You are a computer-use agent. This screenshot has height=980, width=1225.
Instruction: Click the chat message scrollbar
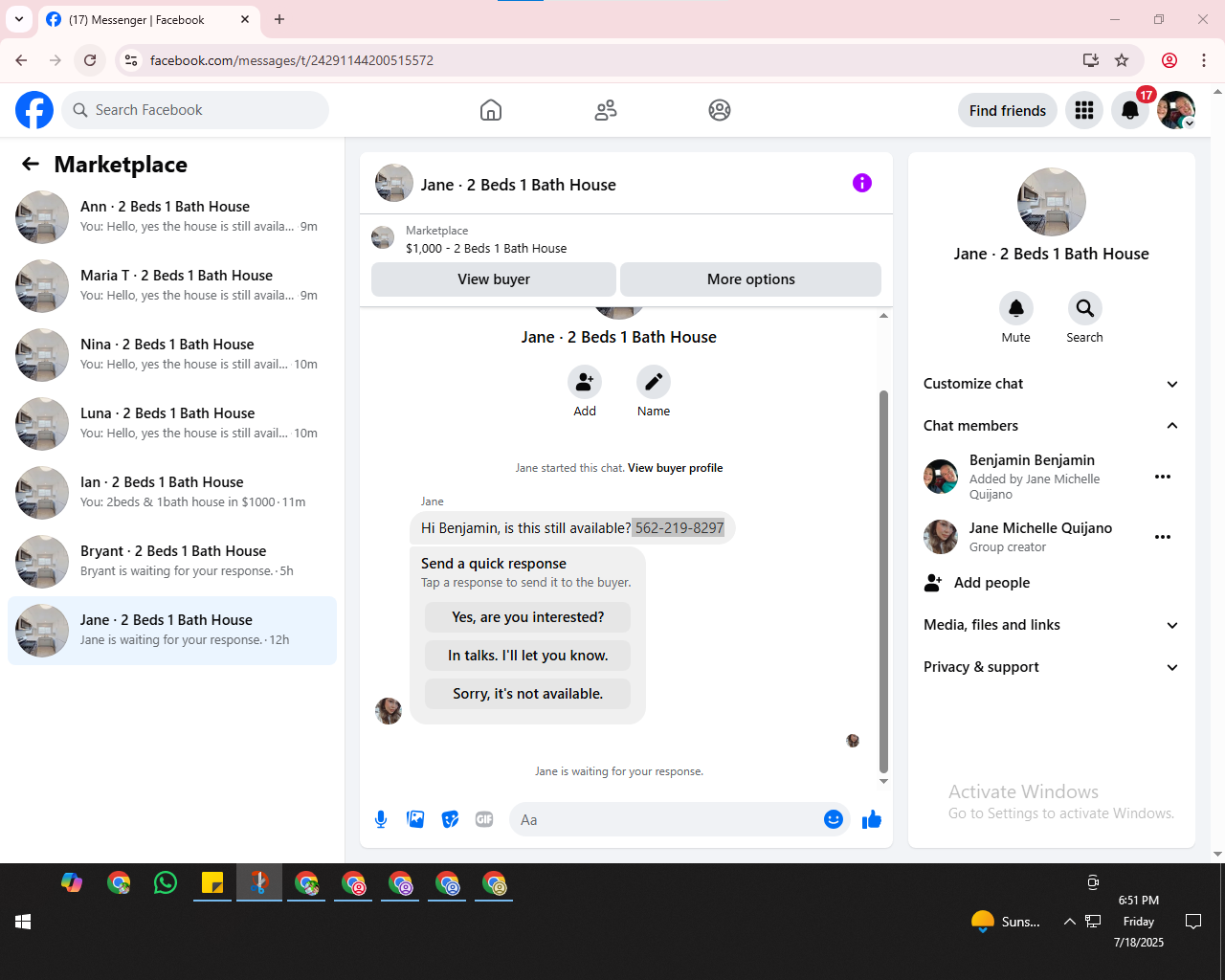tap(883, 580)
